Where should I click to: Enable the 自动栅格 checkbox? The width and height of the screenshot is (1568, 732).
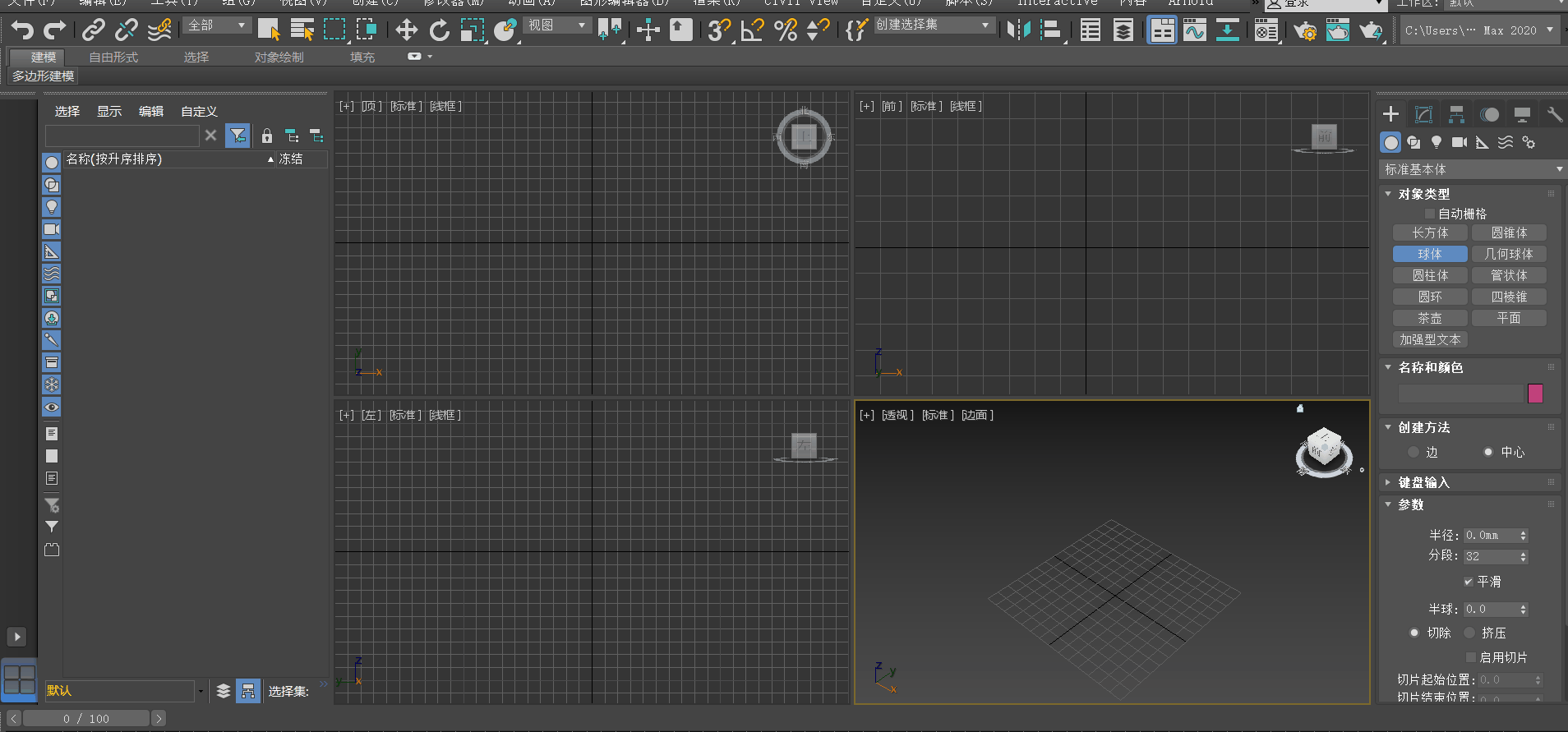(x=1430, y=214)
